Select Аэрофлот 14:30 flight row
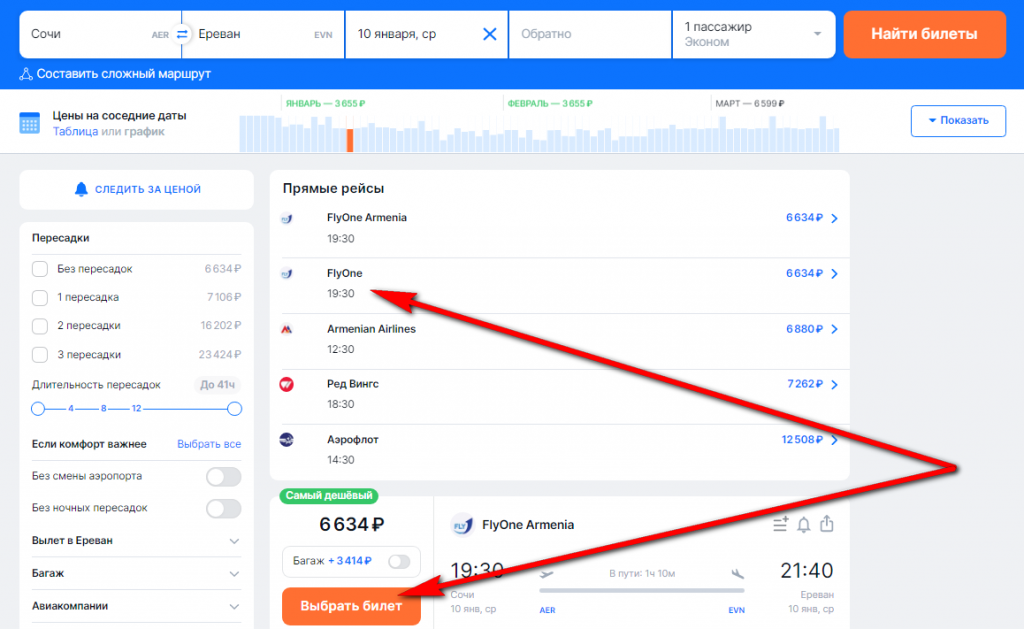 click(560, 450)
